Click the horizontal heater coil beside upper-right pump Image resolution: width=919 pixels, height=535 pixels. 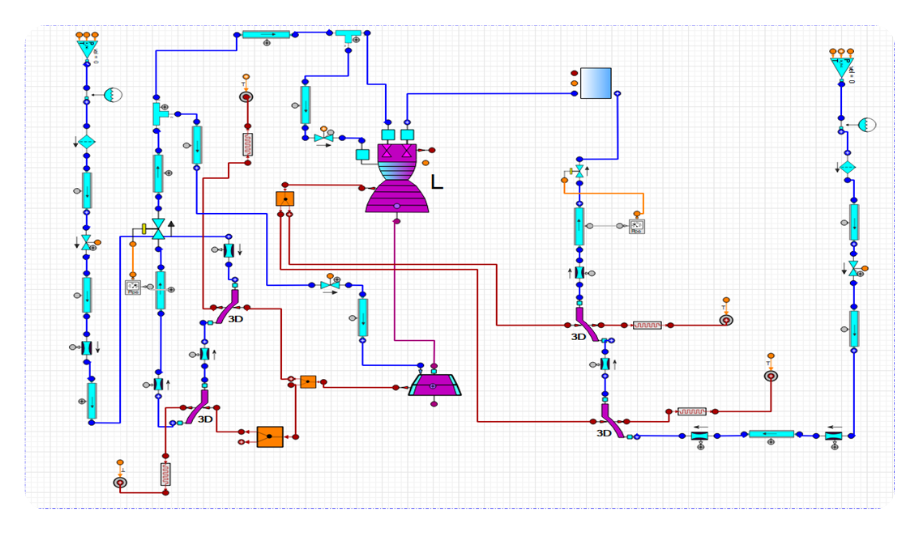click(x=648, y=325)
